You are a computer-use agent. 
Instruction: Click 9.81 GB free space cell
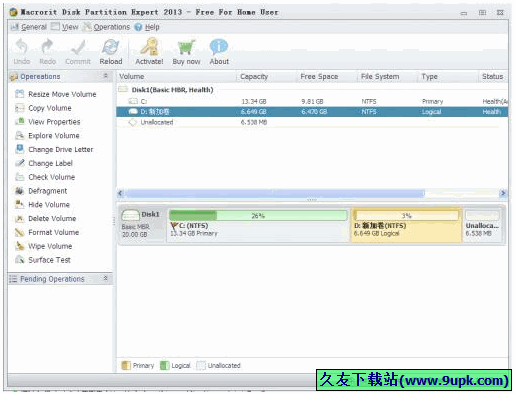pos(312,101)
